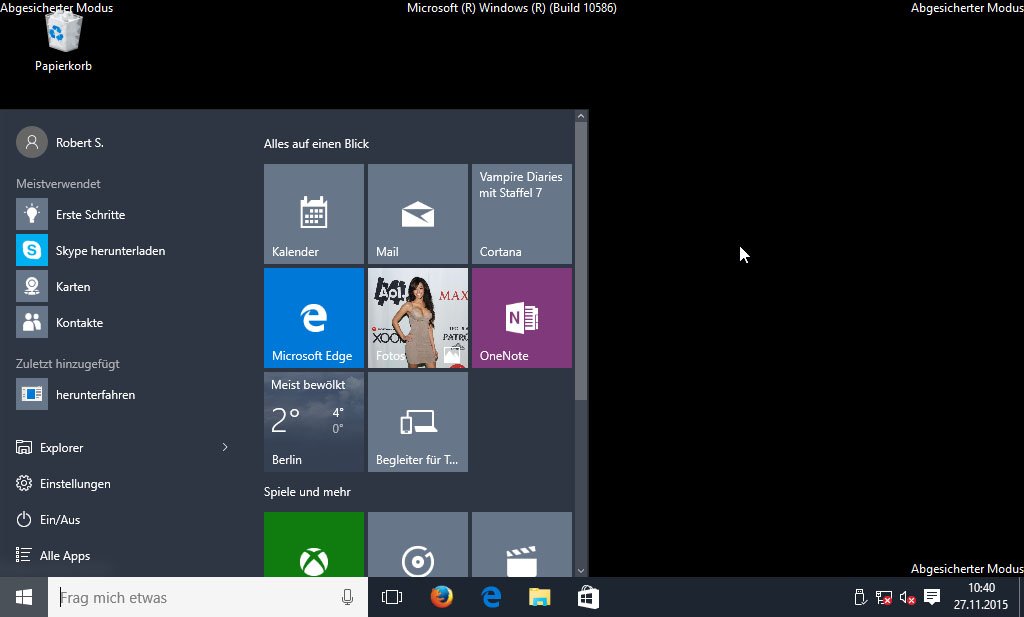The height and width of the screenshot is (617, 1024).
Task: Open the Cortana tile
Action: click(x=520, y=213)
